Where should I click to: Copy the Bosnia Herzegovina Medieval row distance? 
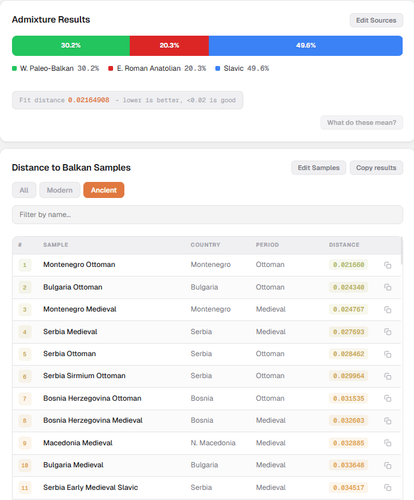[387, 421]
